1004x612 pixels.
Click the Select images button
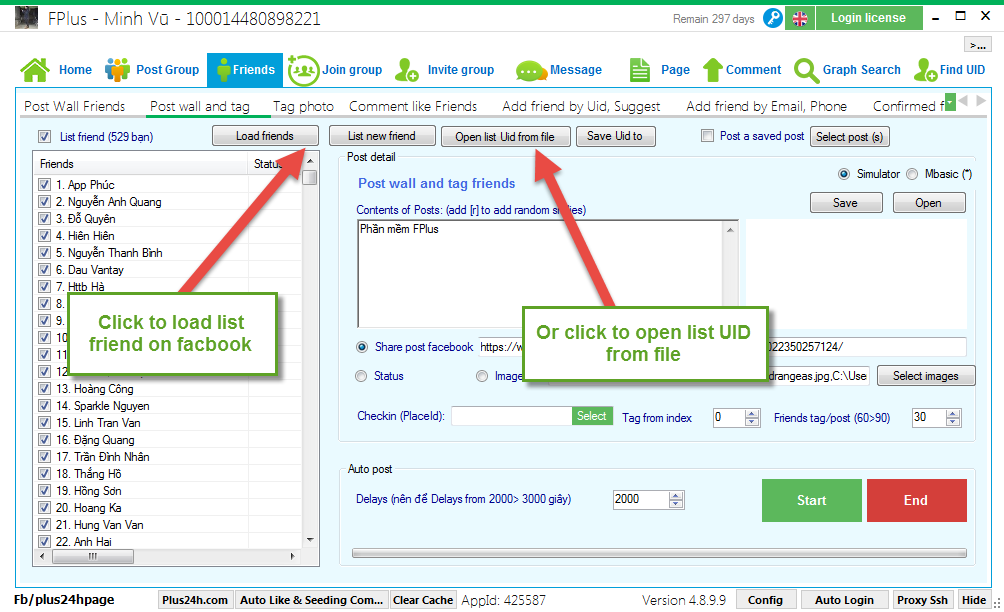click(x=926, y=376)
